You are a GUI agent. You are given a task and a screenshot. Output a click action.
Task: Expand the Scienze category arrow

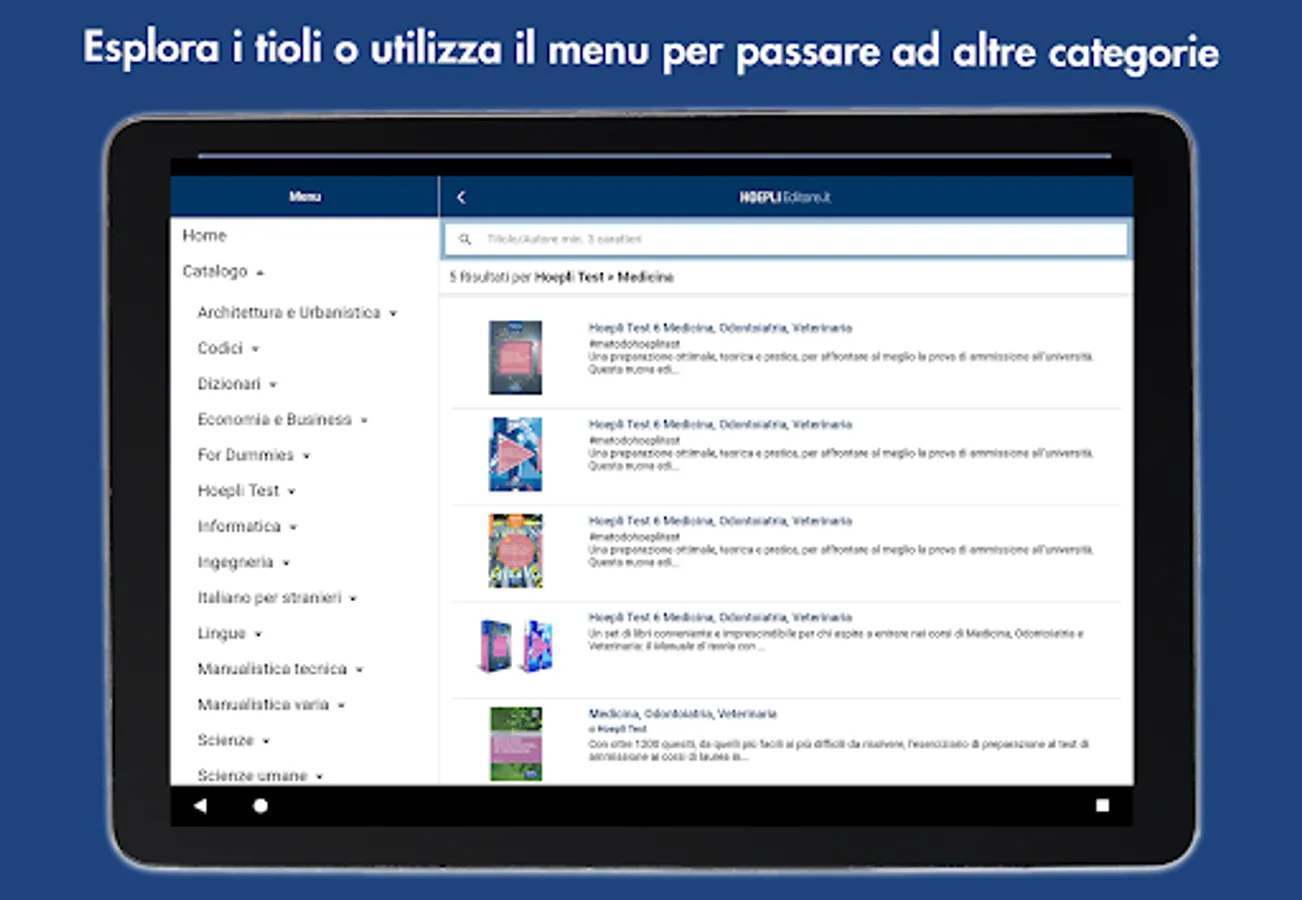click(265, 741)
